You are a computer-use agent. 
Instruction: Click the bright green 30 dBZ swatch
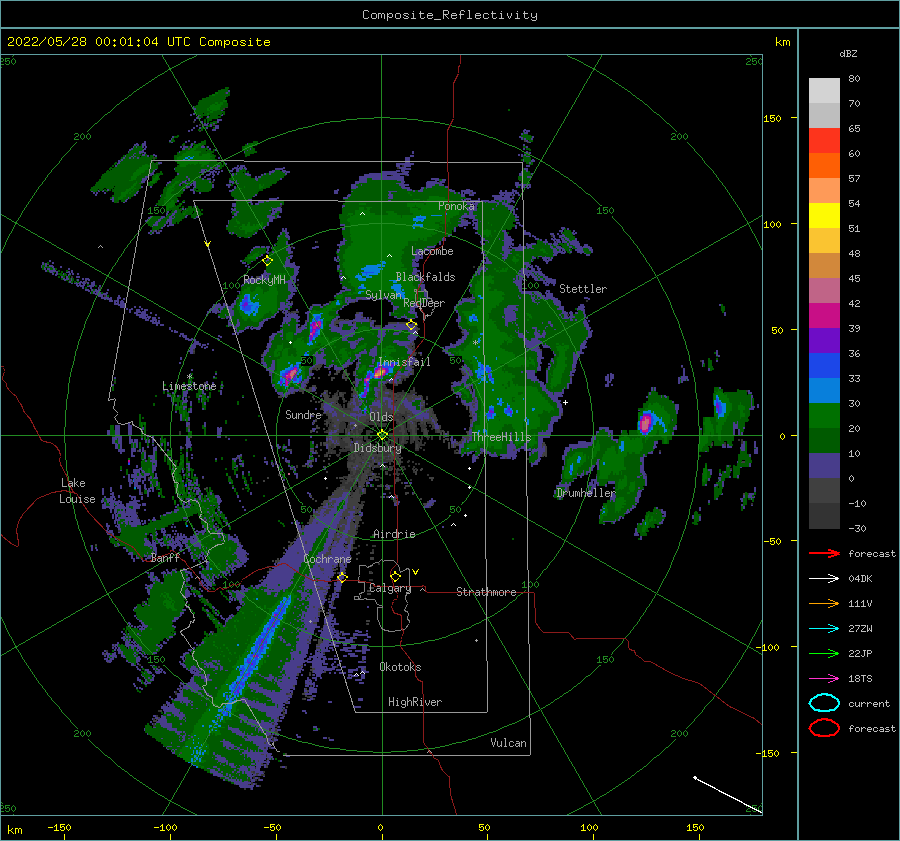click(x=824, y=416)
